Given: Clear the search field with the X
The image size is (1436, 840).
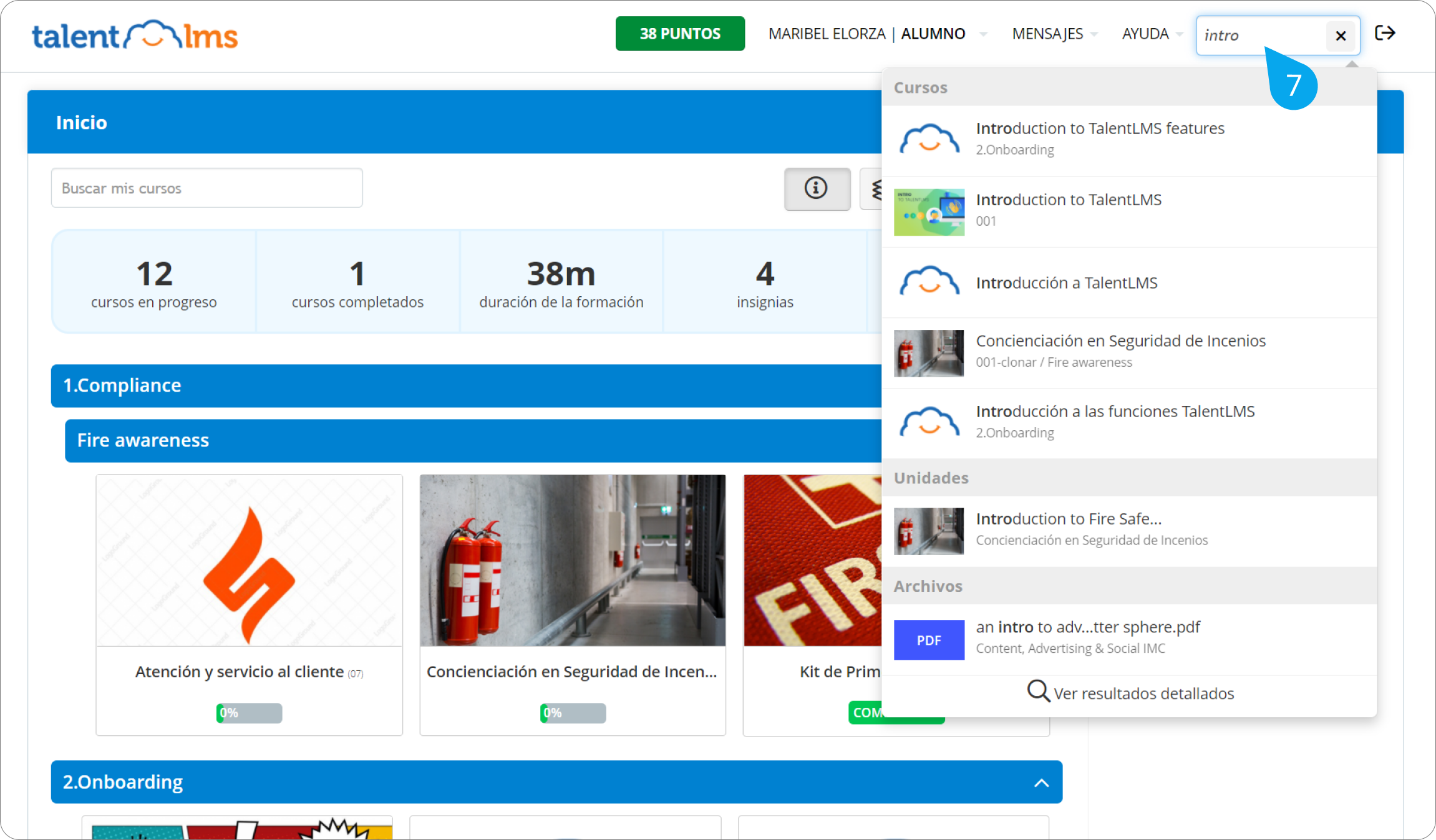Looking at the screenshot, I should 1341,36.
